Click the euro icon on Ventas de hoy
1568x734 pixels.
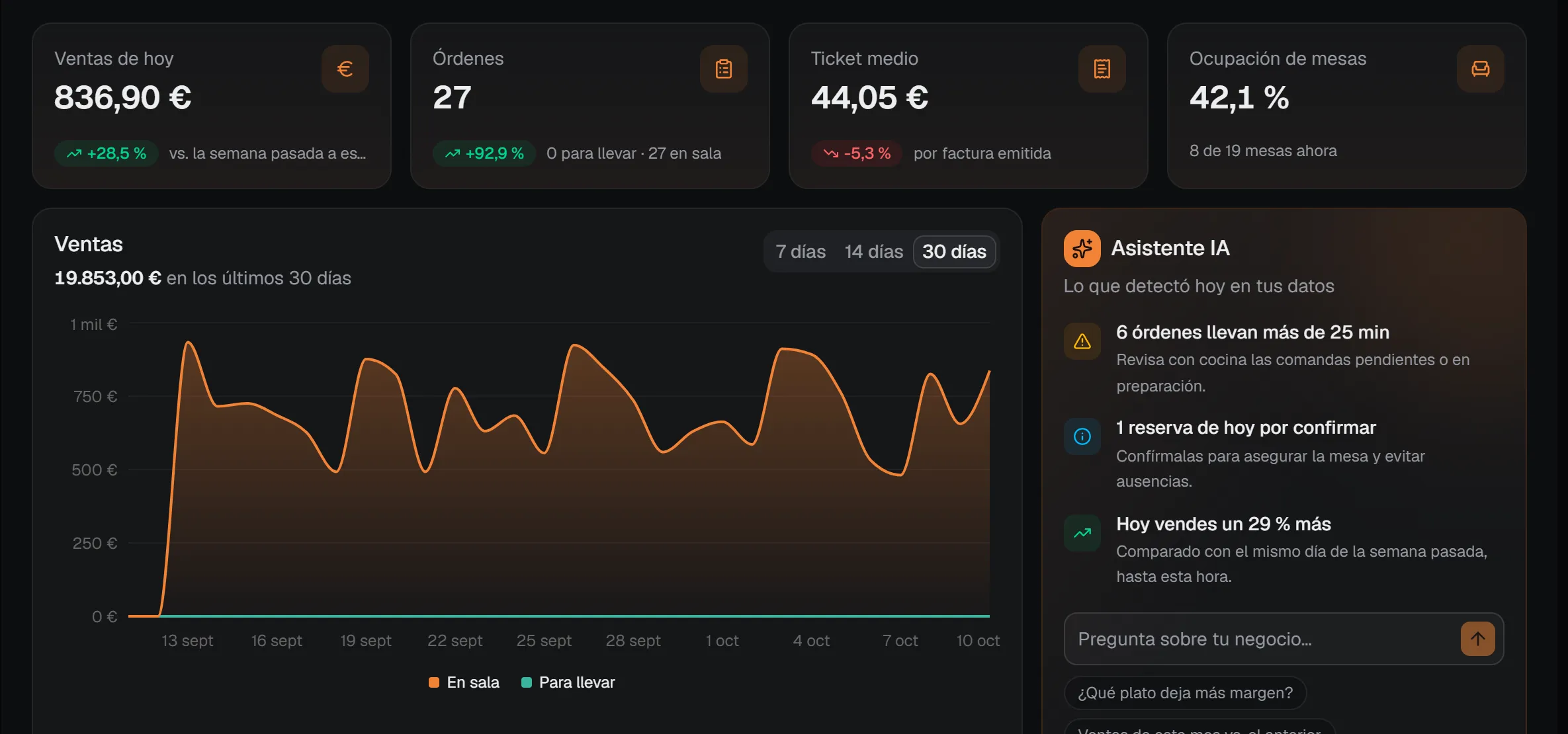tap(345, 69)
